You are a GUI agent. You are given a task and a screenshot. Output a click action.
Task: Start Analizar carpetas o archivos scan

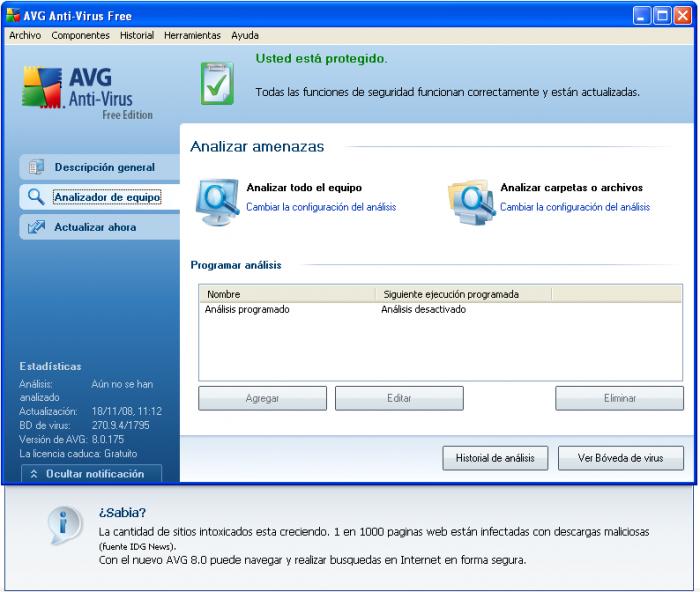(571, 188)
